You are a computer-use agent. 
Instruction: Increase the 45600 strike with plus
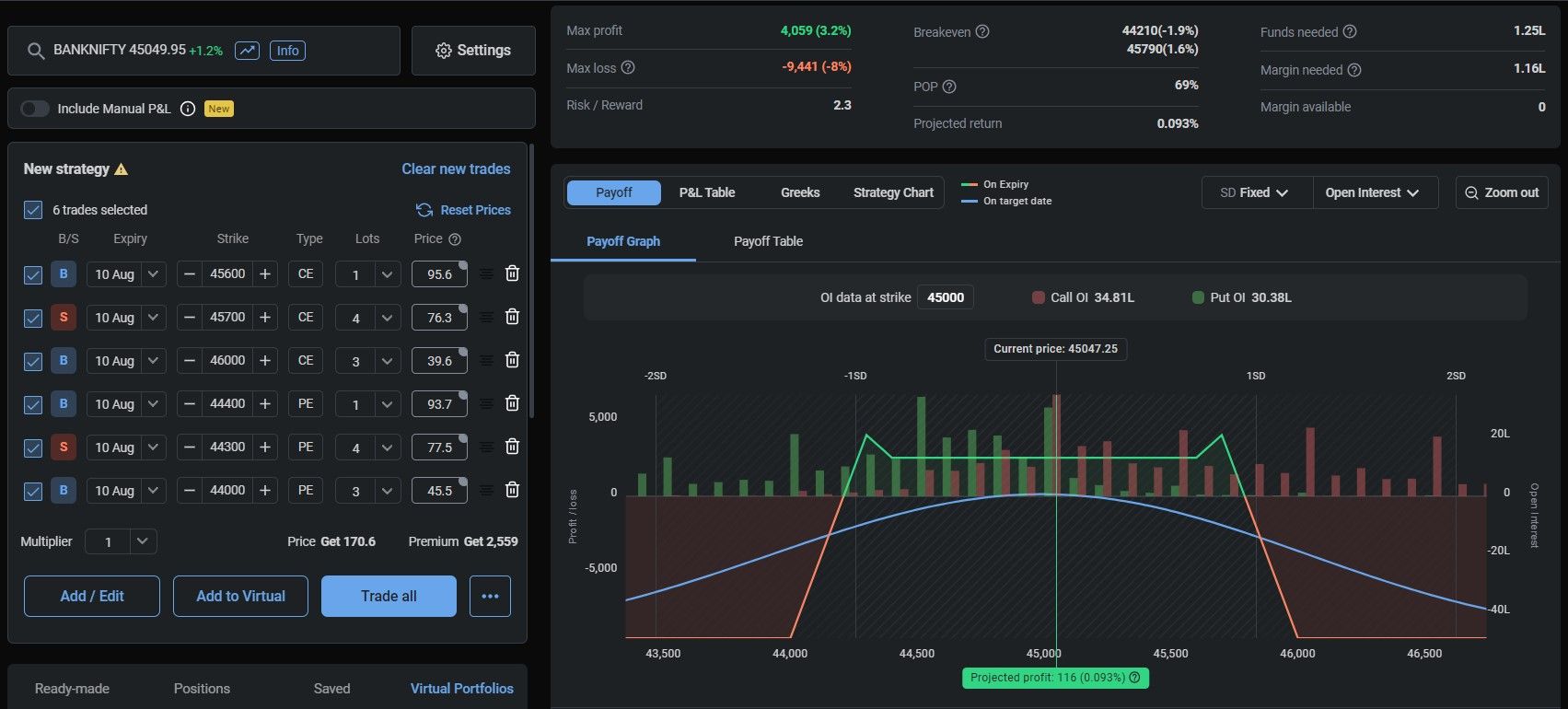(x=265, y=274)
